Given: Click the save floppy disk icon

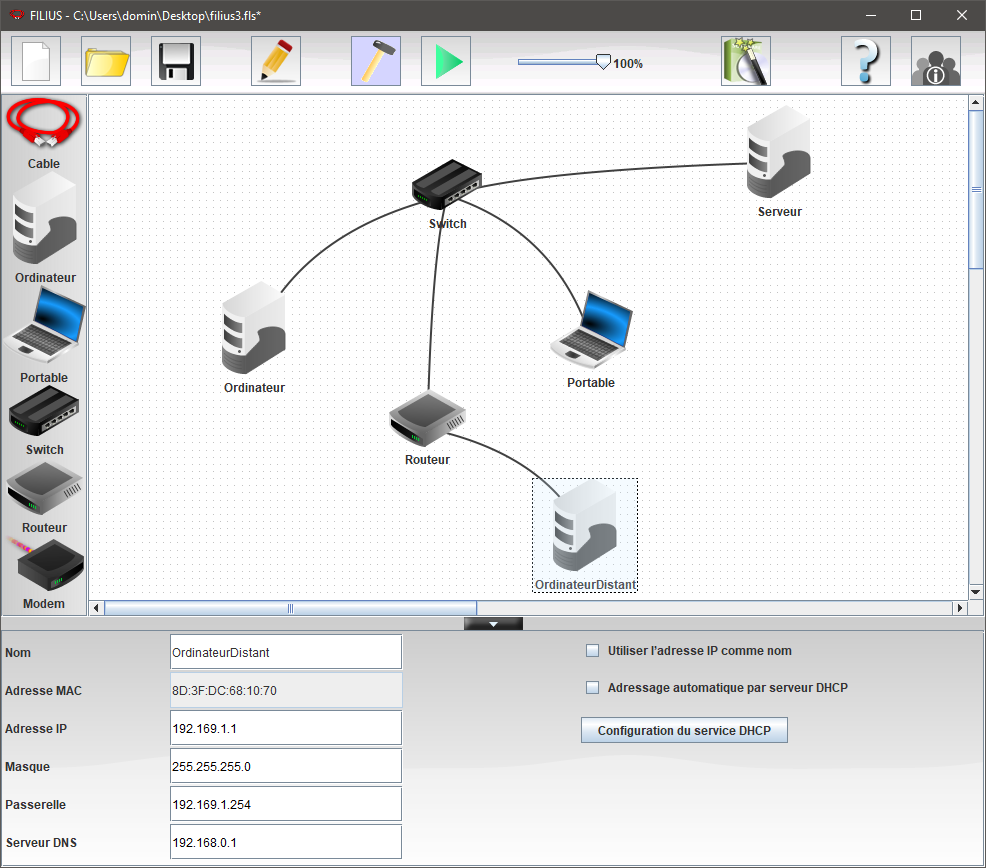Looking at the screenshot, I should [x=176, y=61].
